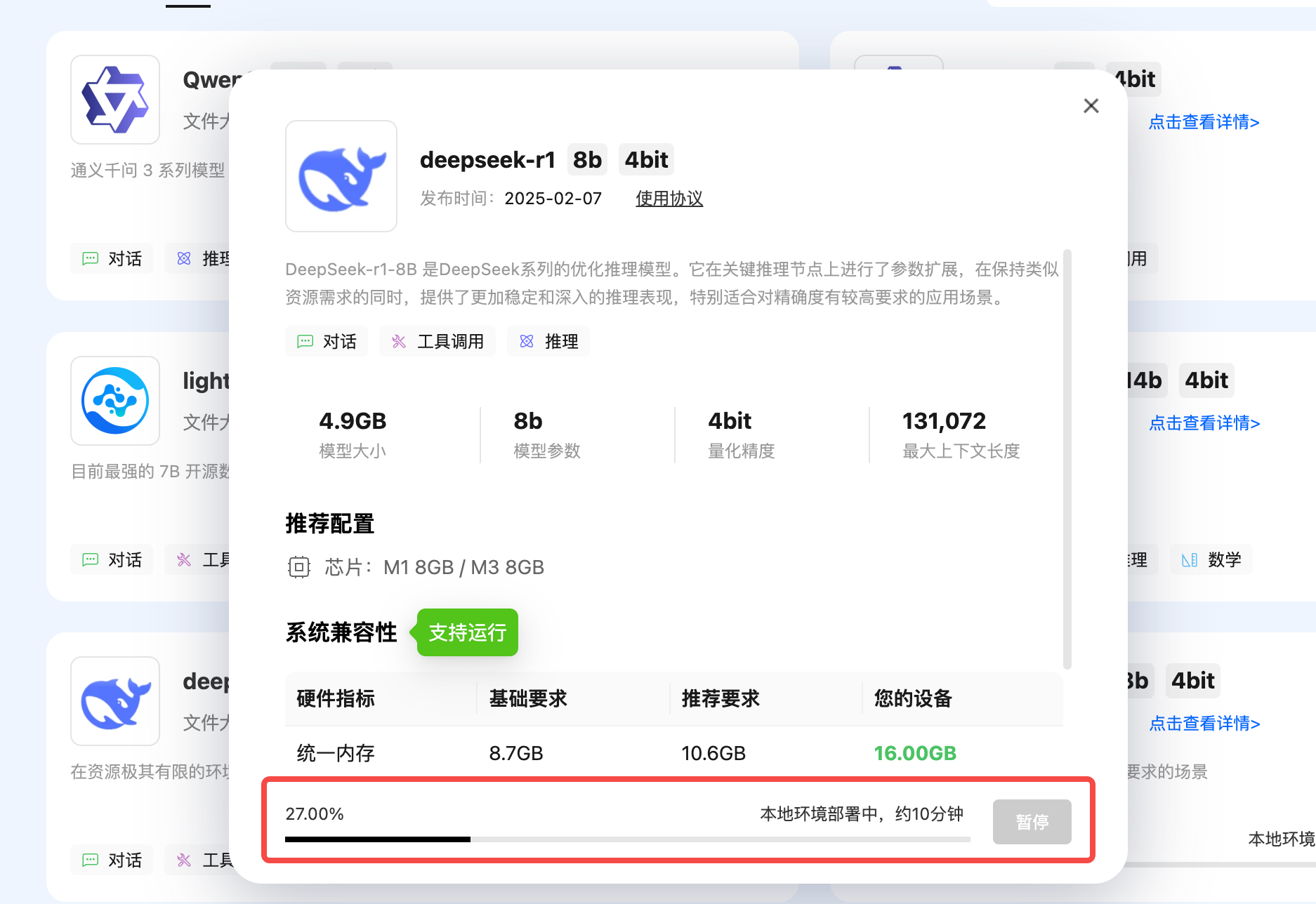Click the 推理 tag in the dialog
Viewport: 1316px width, 904px height.
click(548, 341)
